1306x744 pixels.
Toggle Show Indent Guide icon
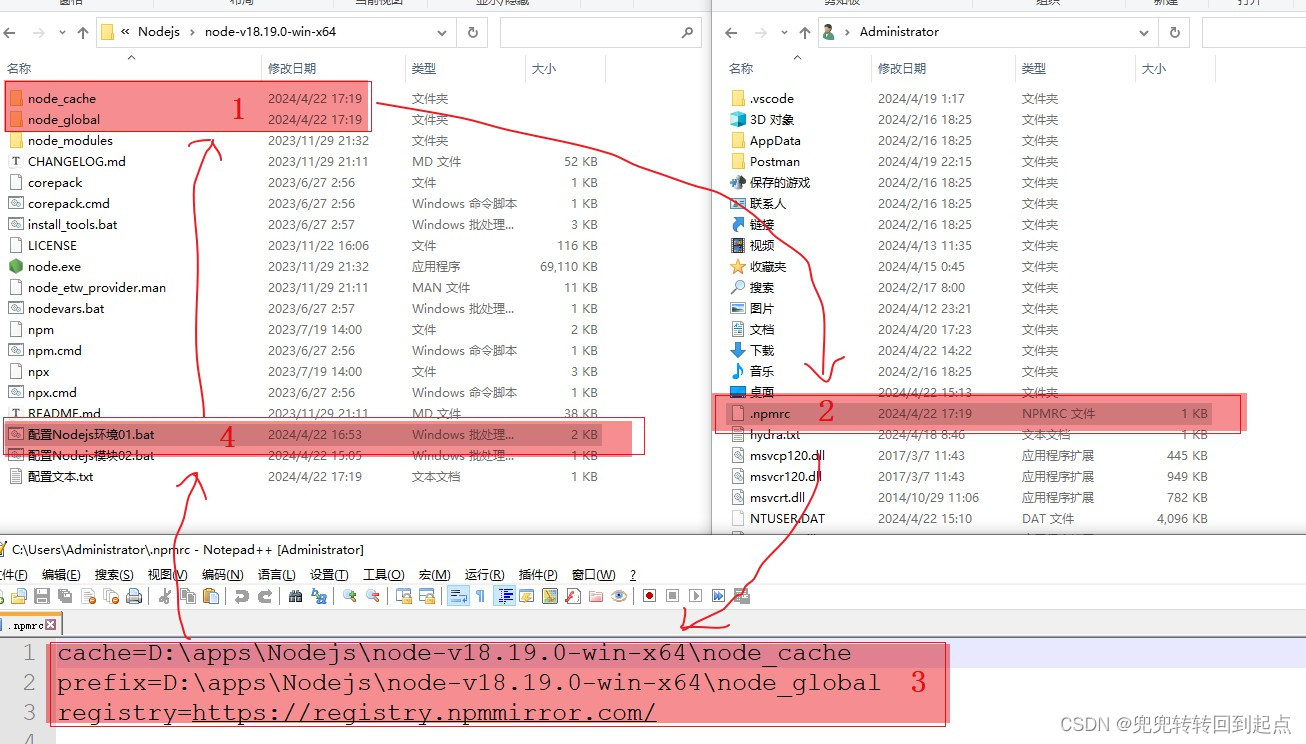(505, 596)
